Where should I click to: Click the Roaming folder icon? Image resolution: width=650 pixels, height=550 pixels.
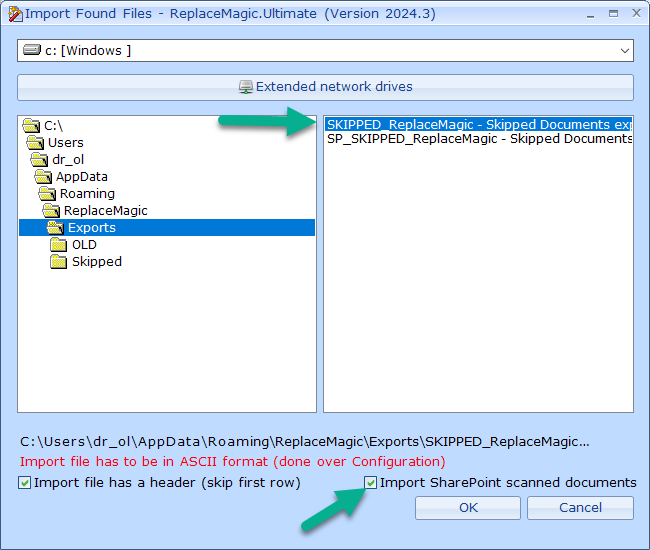47,194
